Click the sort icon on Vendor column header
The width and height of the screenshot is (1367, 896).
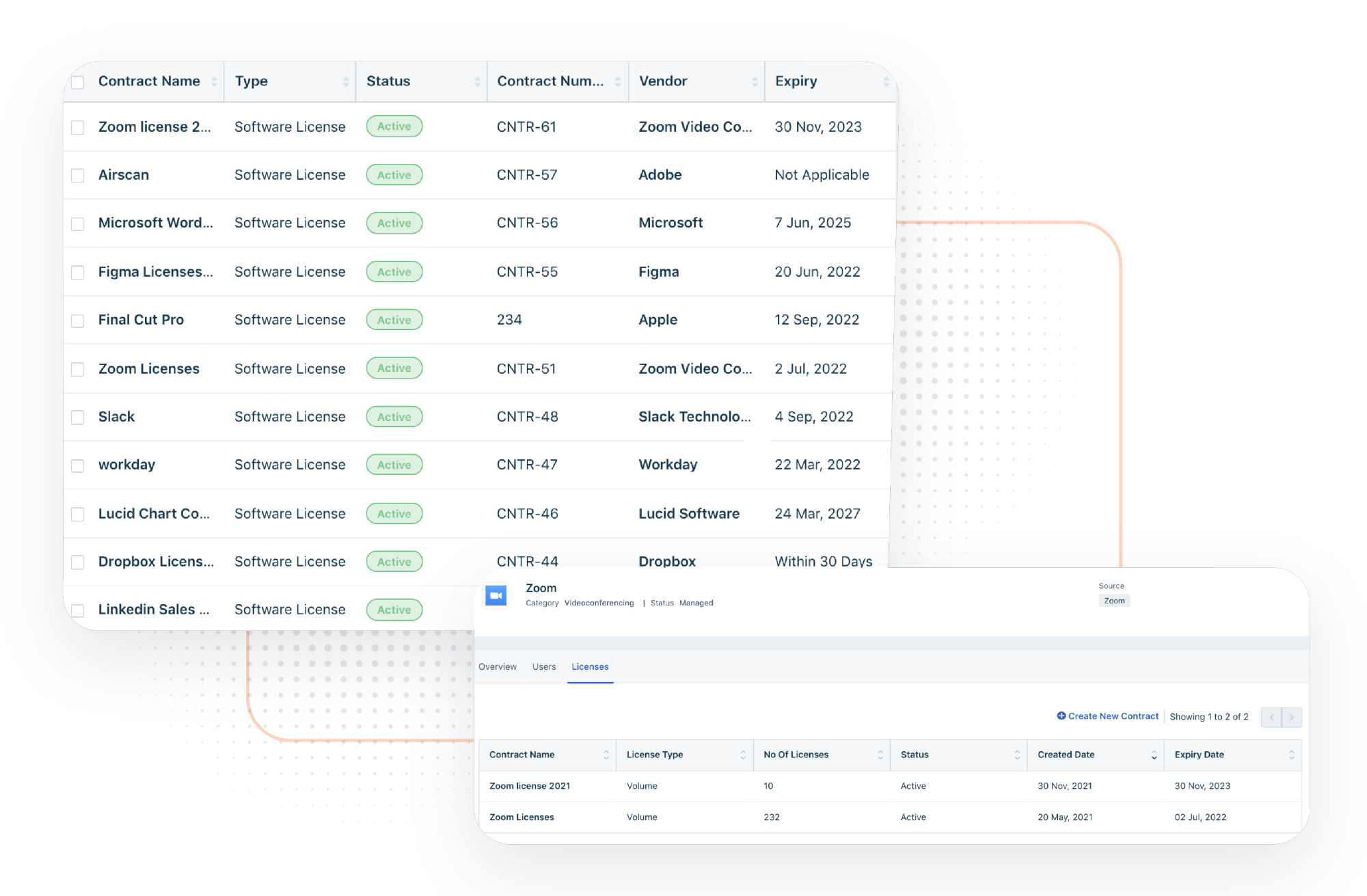(755, 81)
